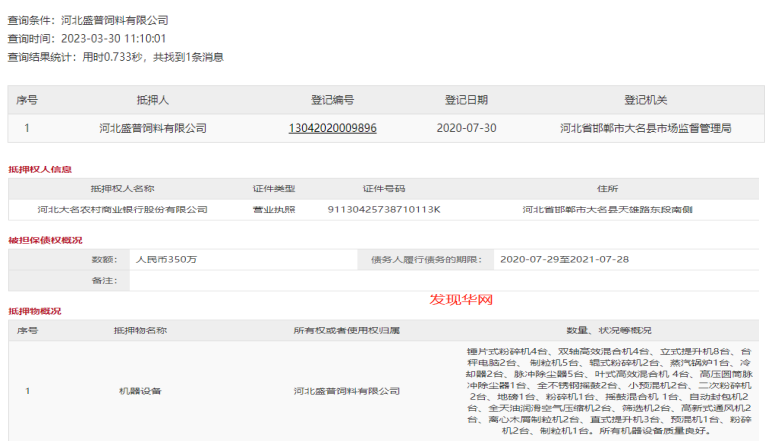
Task: Select registration authority 河北省邯郸市大名县市场监督管理局
Action: (x=646, y=128)
